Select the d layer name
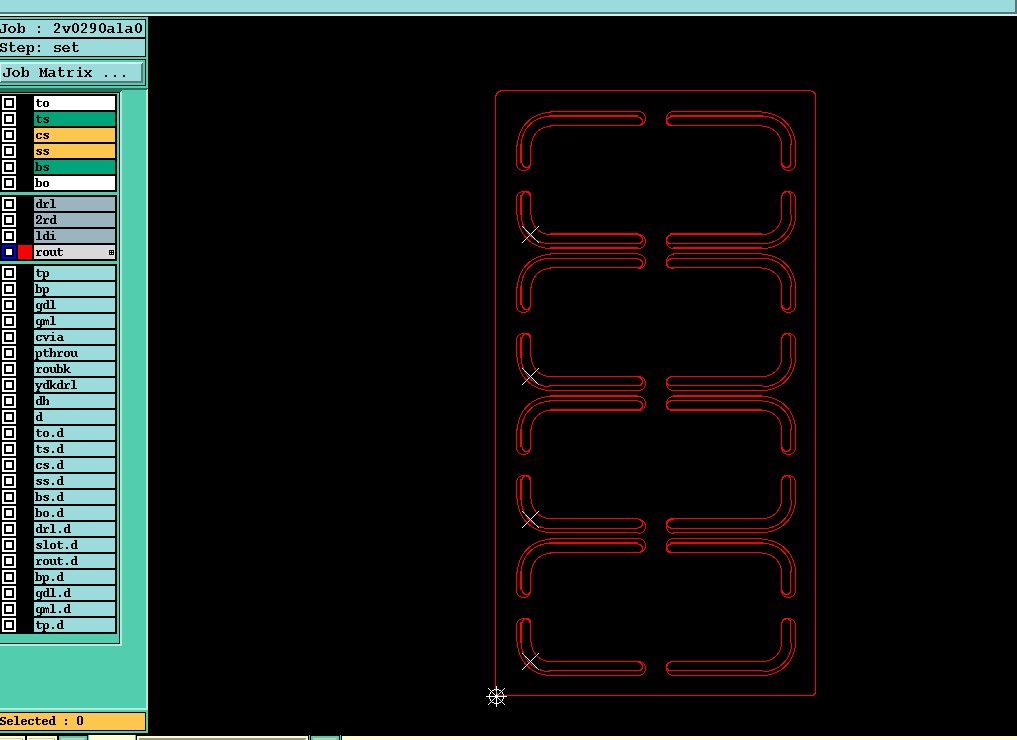This screenshot has width=1017, height=740. (75, 417)
